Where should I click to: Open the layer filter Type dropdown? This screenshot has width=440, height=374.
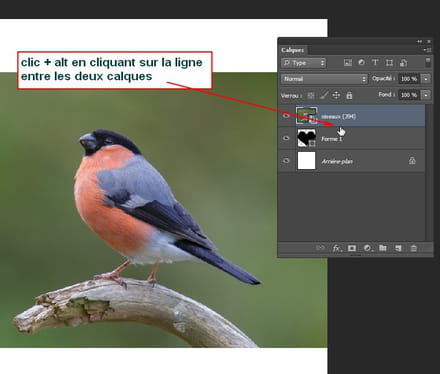[x=303, y=63]
